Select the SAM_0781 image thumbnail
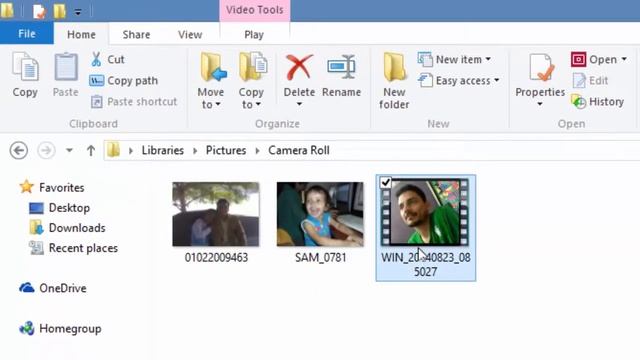 (x=320, y=214)
